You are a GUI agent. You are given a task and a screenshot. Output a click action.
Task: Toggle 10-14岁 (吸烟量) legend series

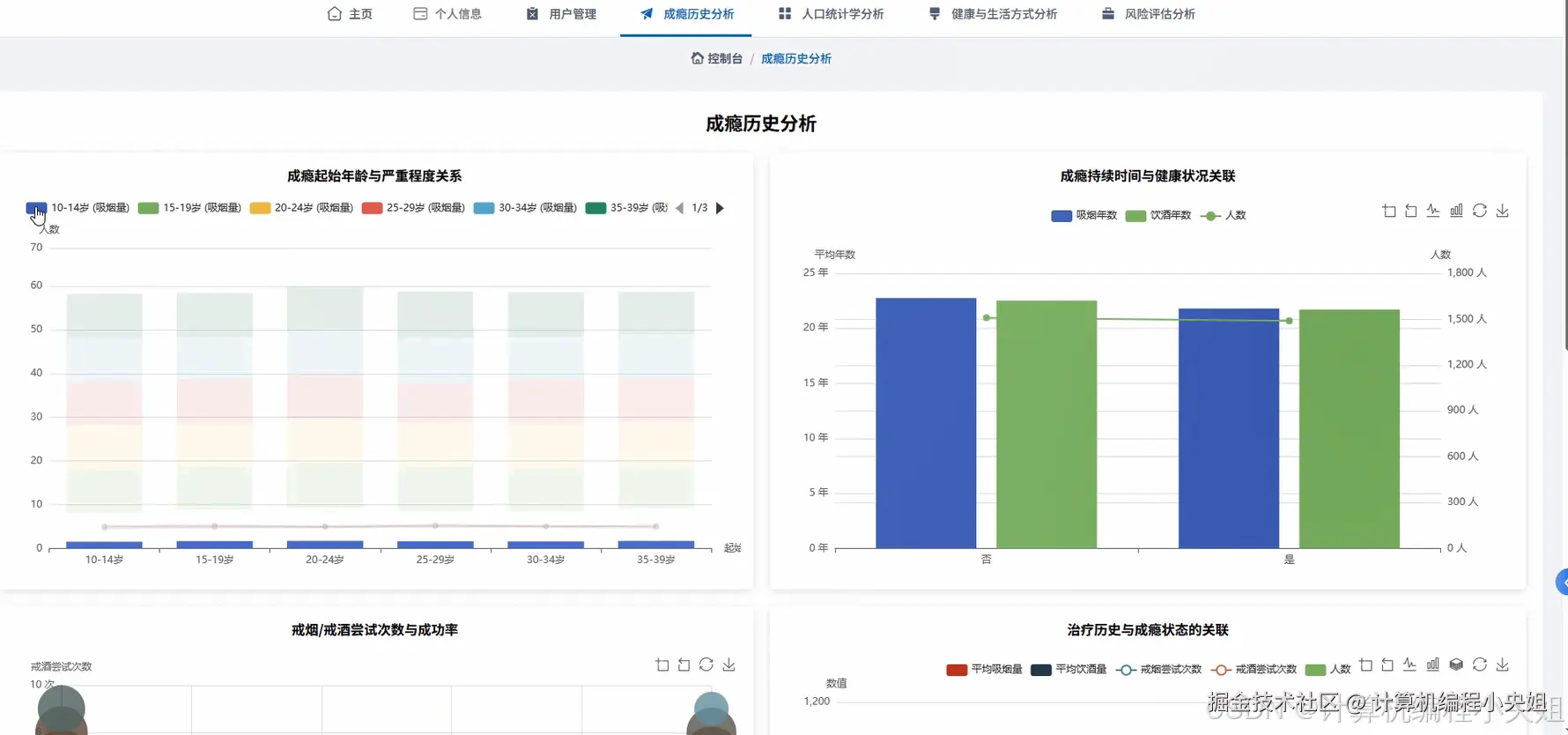click(78, 208)
